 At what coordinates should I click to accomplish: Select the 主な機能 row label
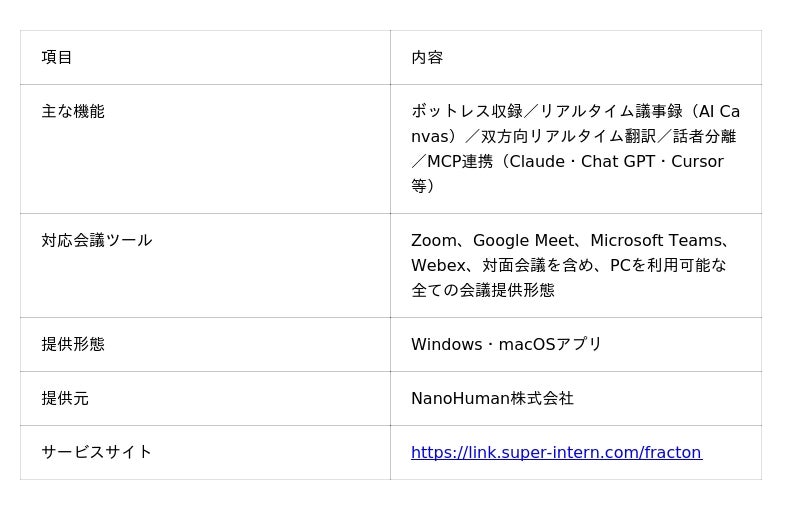pos(73,112)
